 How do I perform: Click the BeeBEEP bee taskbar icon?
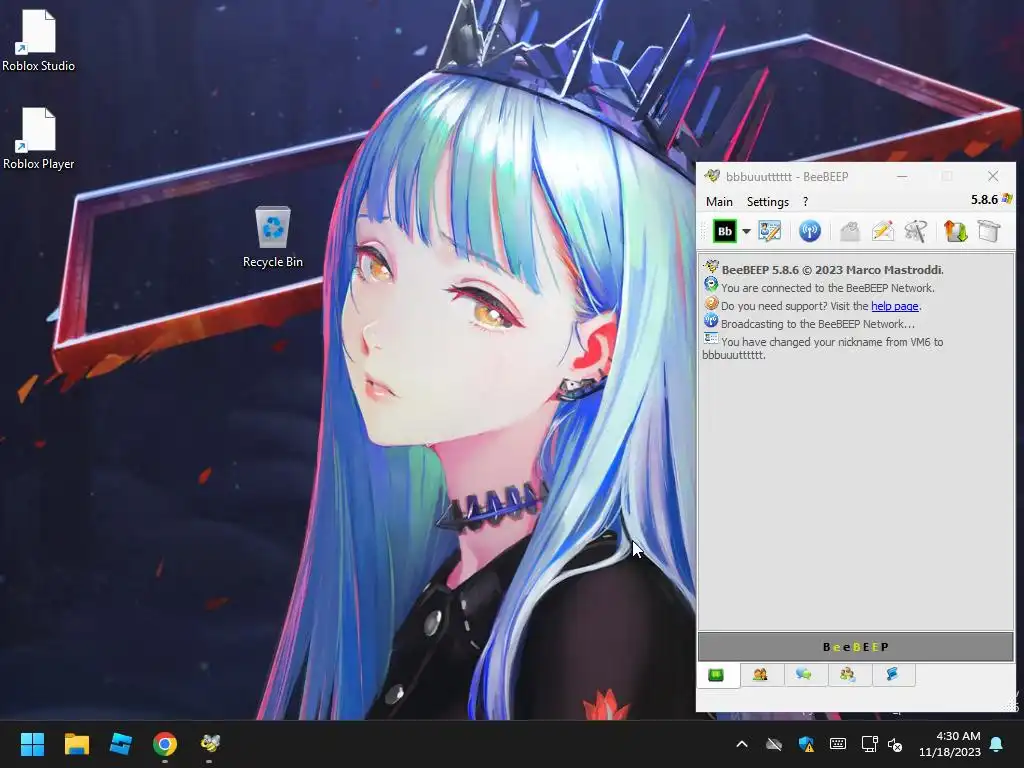tap(210, 744)
